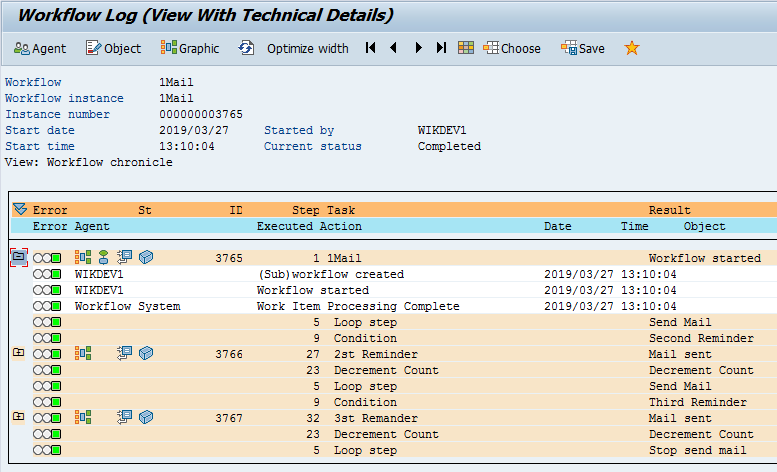Open the Graphic workflow log view
777x472 pixels.
[190, 49]
